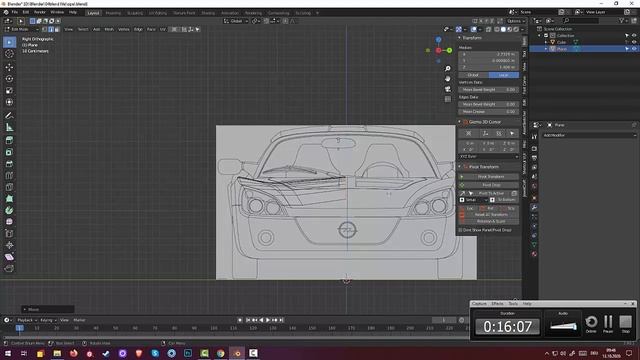Click the Stop button in recorder window
The height and width of the screenshot is (360, 640).
click(x=625, y=323)
